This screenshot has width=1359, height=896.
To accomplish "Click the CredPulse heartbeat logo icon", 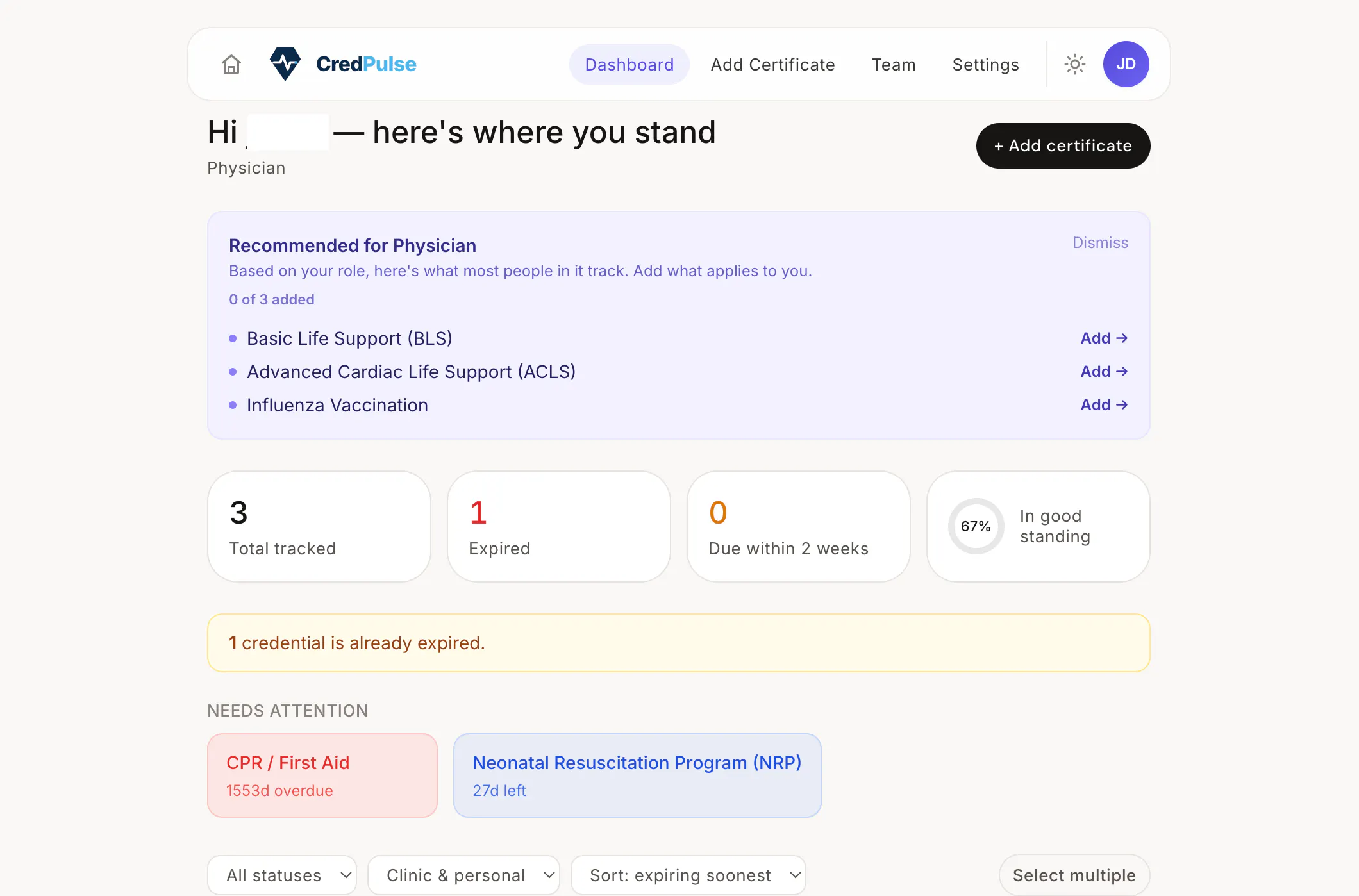I will coord(285,64).
